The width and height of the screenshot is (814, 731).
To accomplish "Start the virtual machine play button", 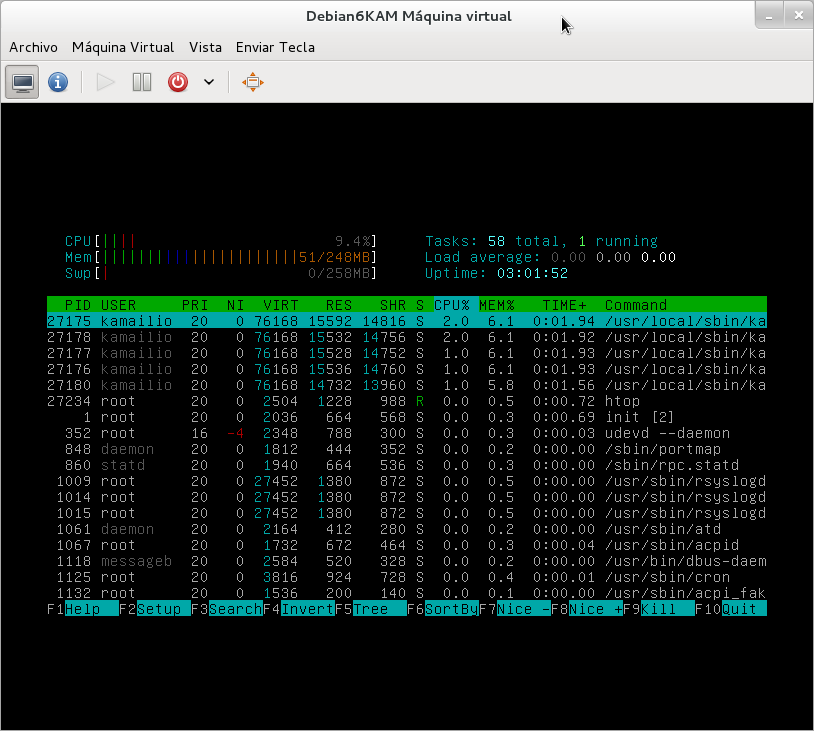I will tap(105, 82).
